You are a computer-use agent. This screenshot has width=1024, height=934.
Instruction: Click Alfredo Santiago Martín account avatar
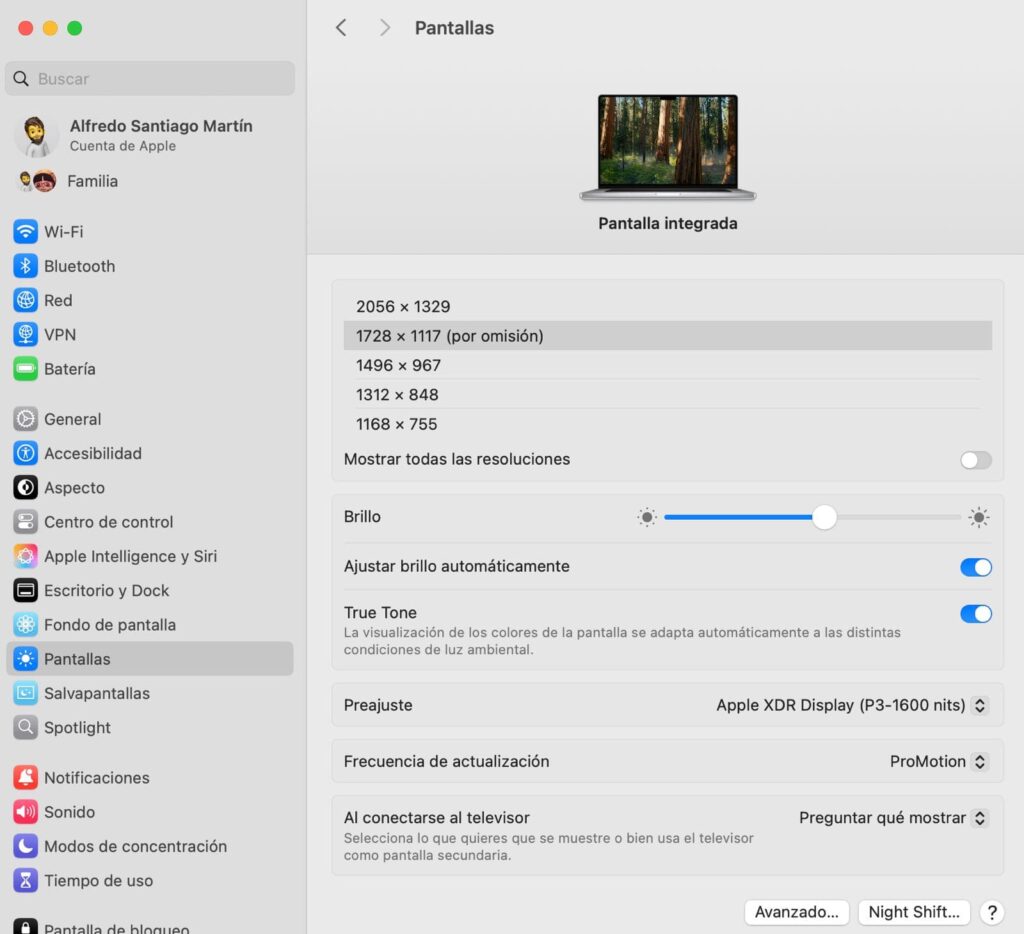coord(36,136)
